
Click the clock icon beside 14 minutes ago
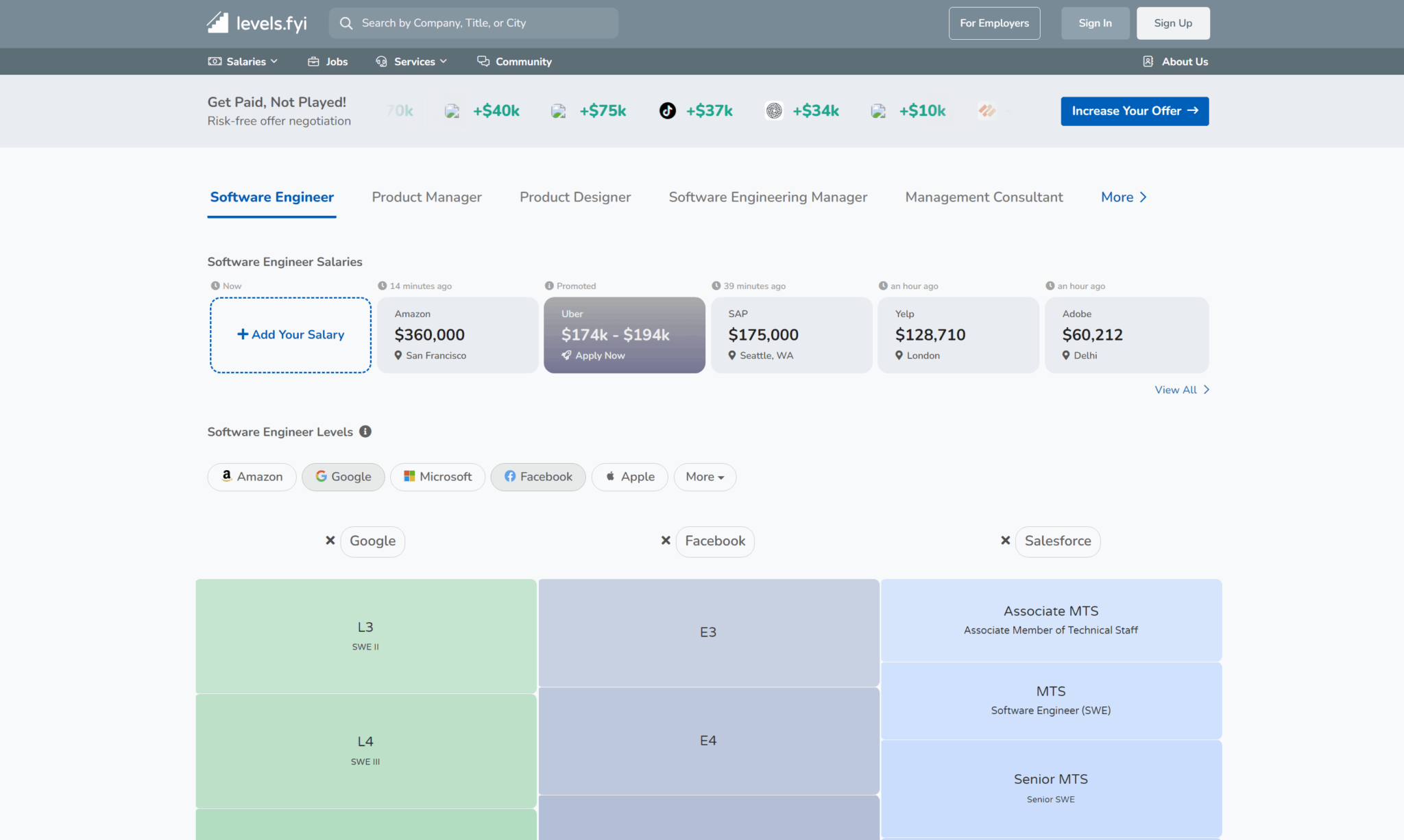click(x=383, y=286)
